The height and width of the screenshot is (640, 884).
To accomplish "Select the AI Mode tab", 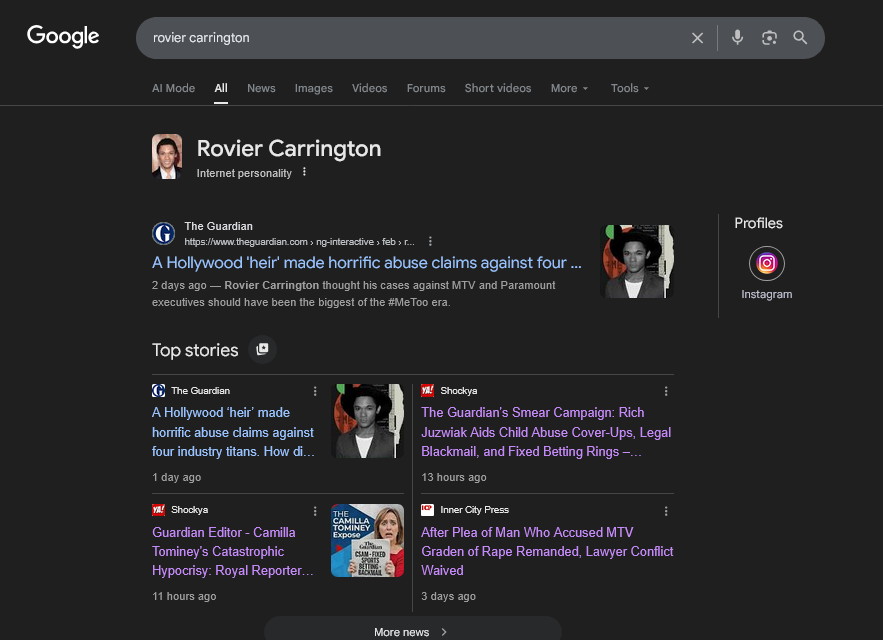I will (173, 88).
